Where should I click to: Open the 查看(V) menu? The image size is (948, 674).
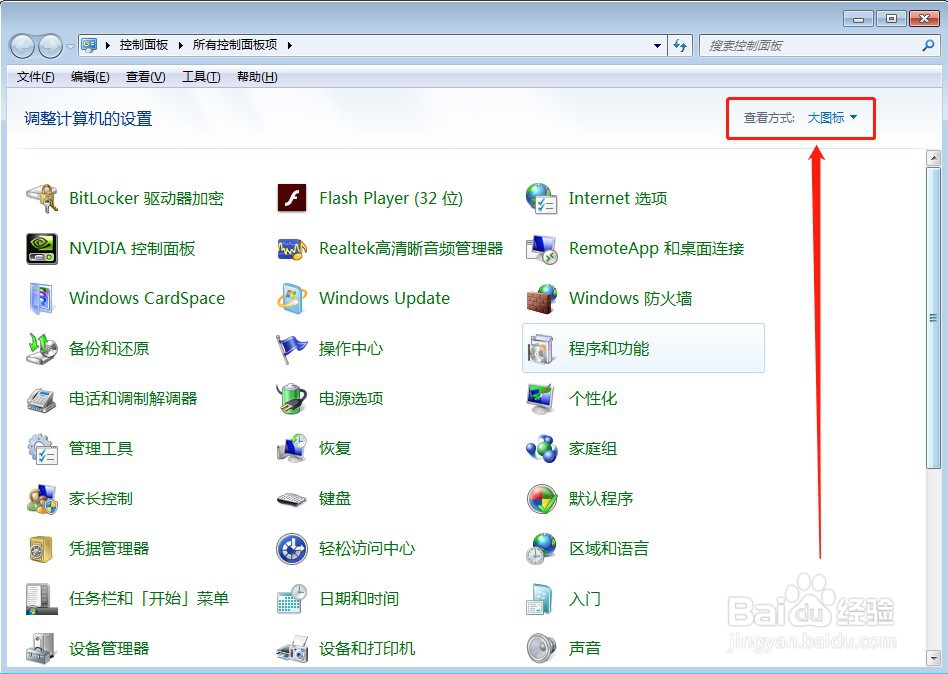(x=146, y=77)
